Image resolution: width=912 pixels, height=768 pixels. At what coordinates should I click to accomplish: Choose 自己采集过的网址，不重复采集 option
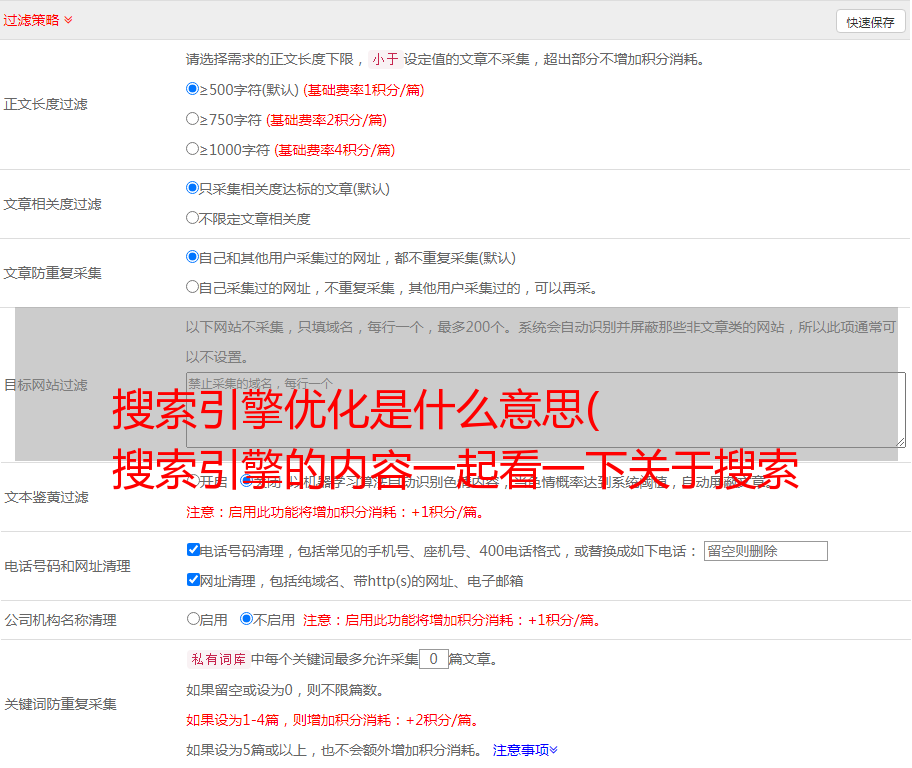[x=193, y=287]
